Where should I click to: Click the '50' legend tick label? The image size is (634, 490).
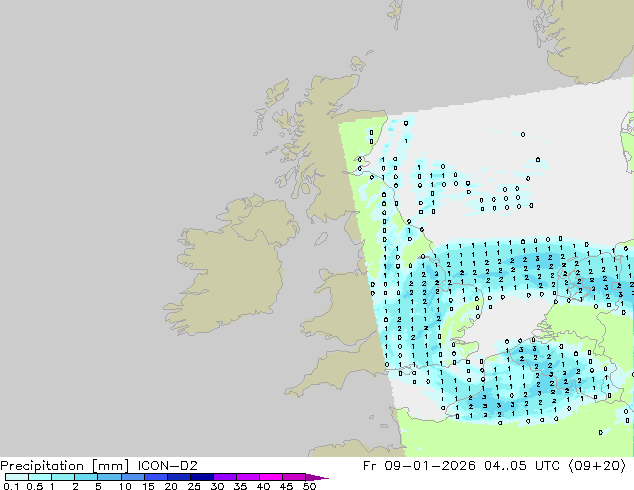coord(310,486)
